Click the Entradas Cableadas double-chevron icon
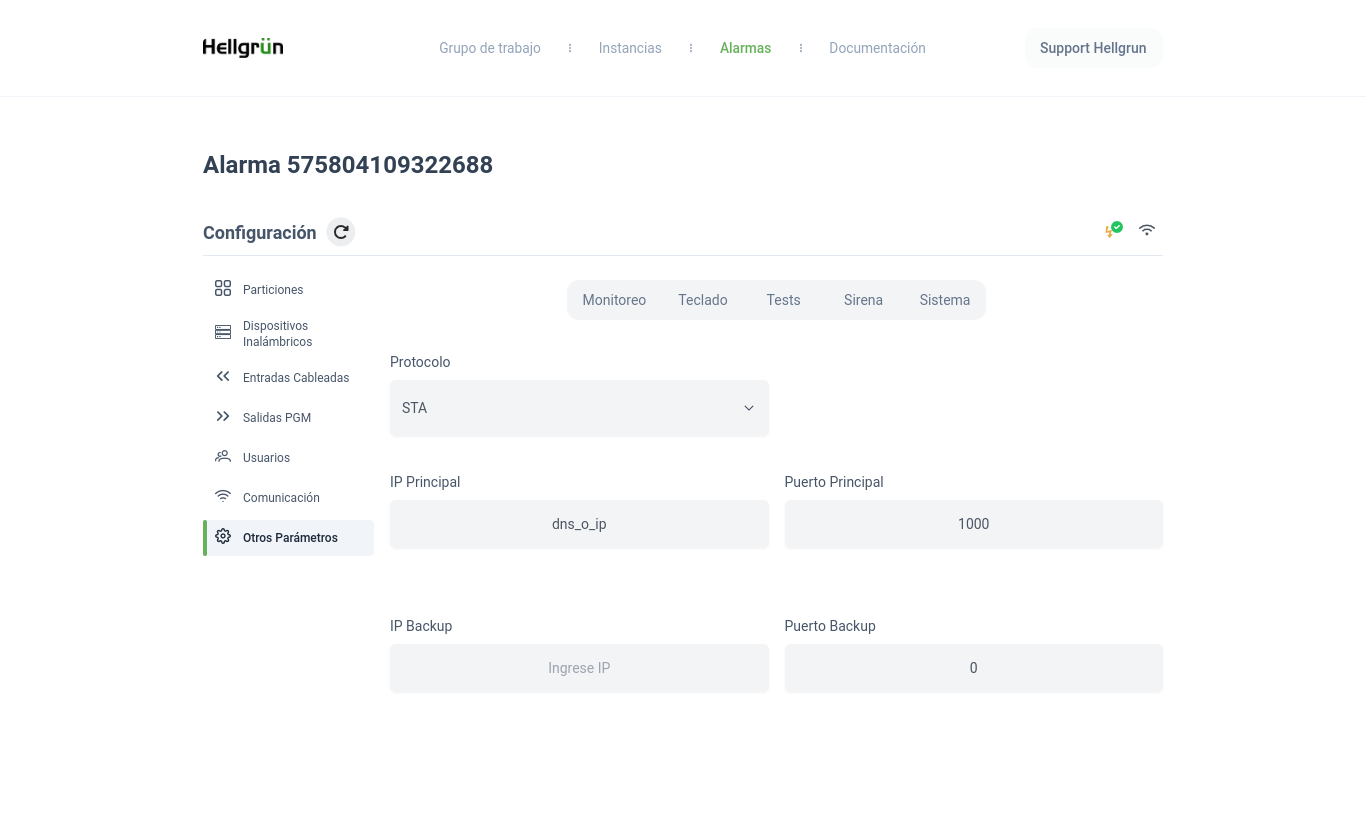This screenshot has width=1366, height=832. click(223, 377)
